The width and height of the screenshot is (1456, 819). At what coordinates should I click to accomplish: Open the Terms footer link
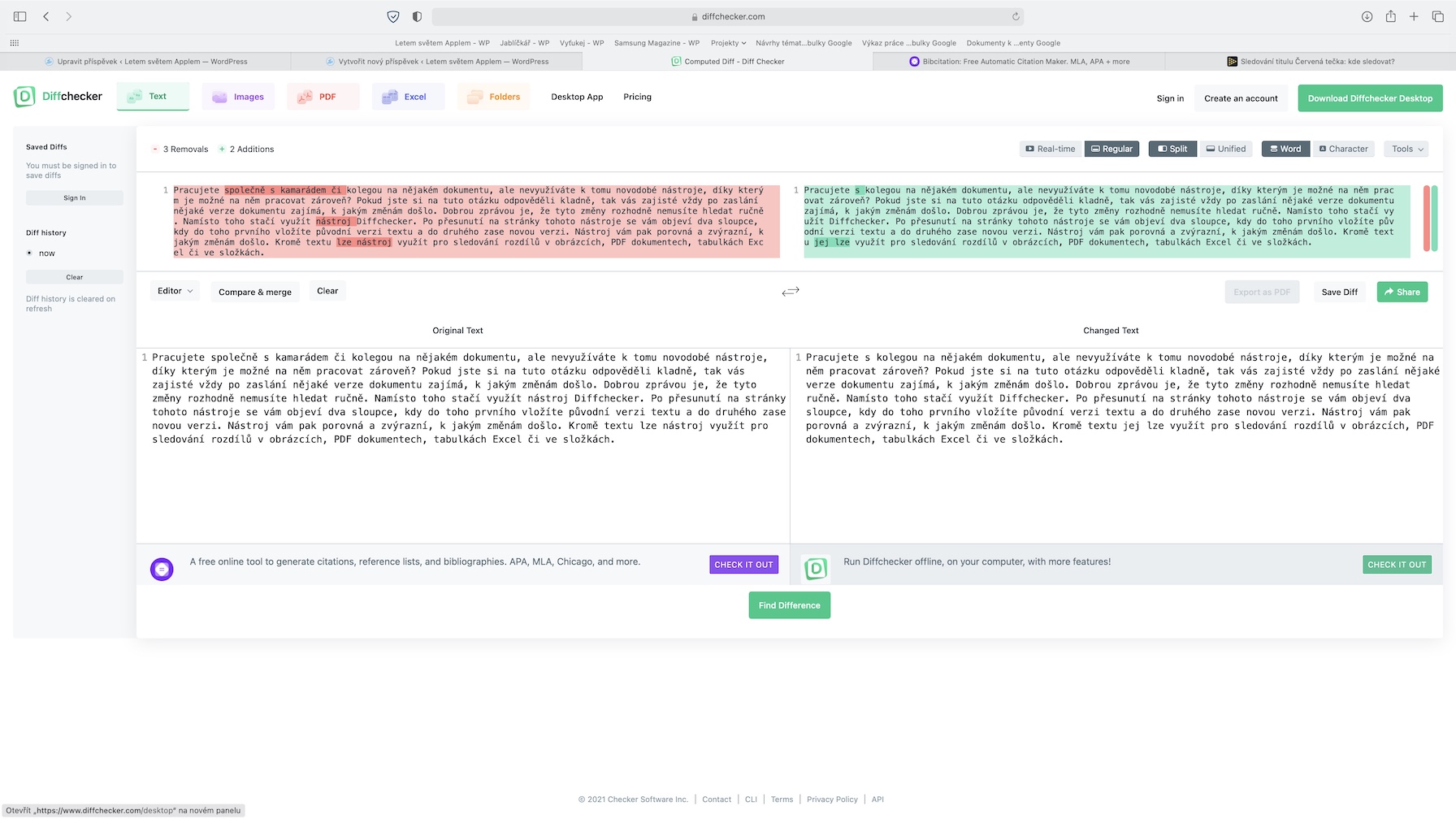coord(782,799)
